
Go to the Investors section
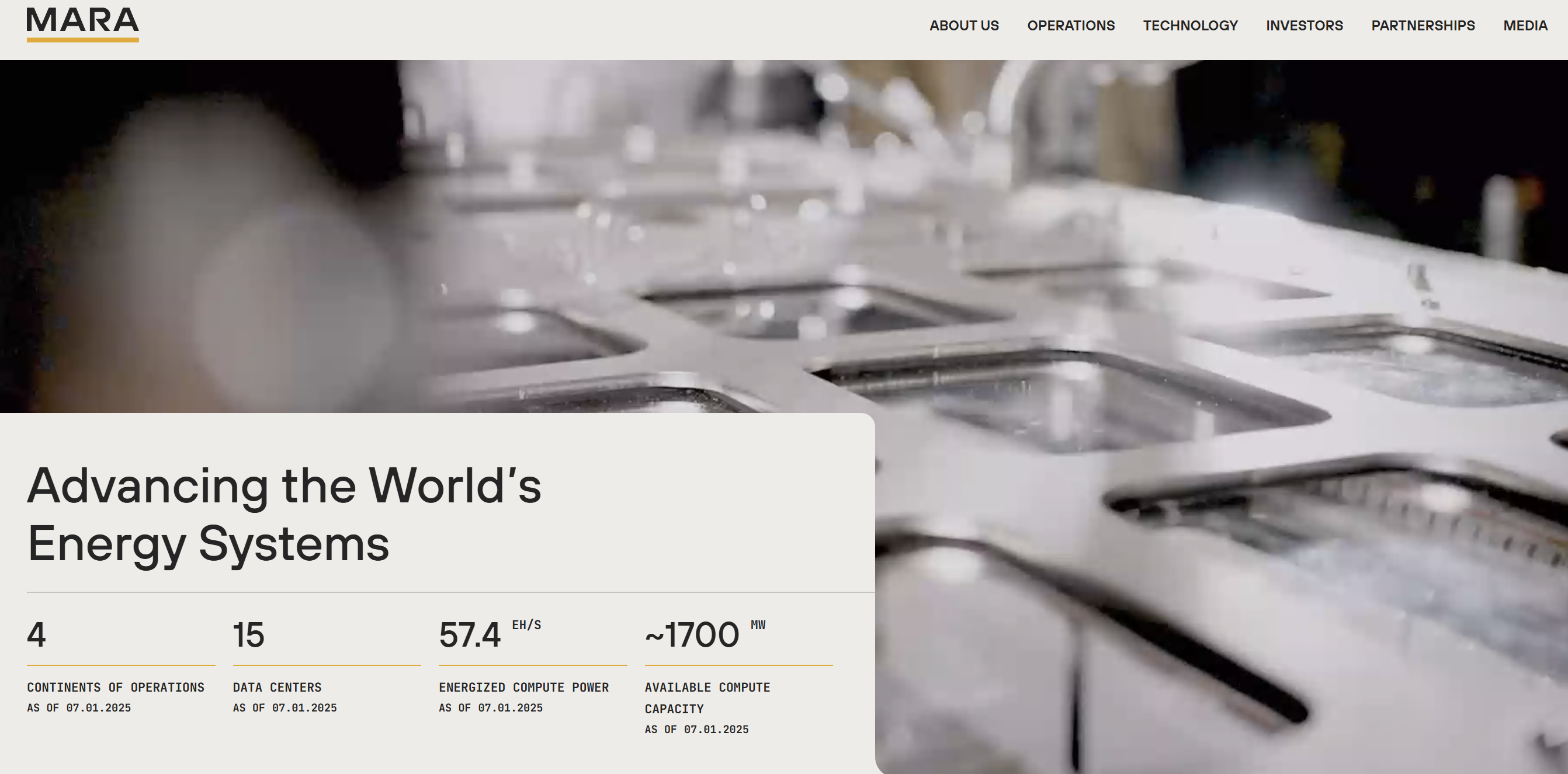1304,26
